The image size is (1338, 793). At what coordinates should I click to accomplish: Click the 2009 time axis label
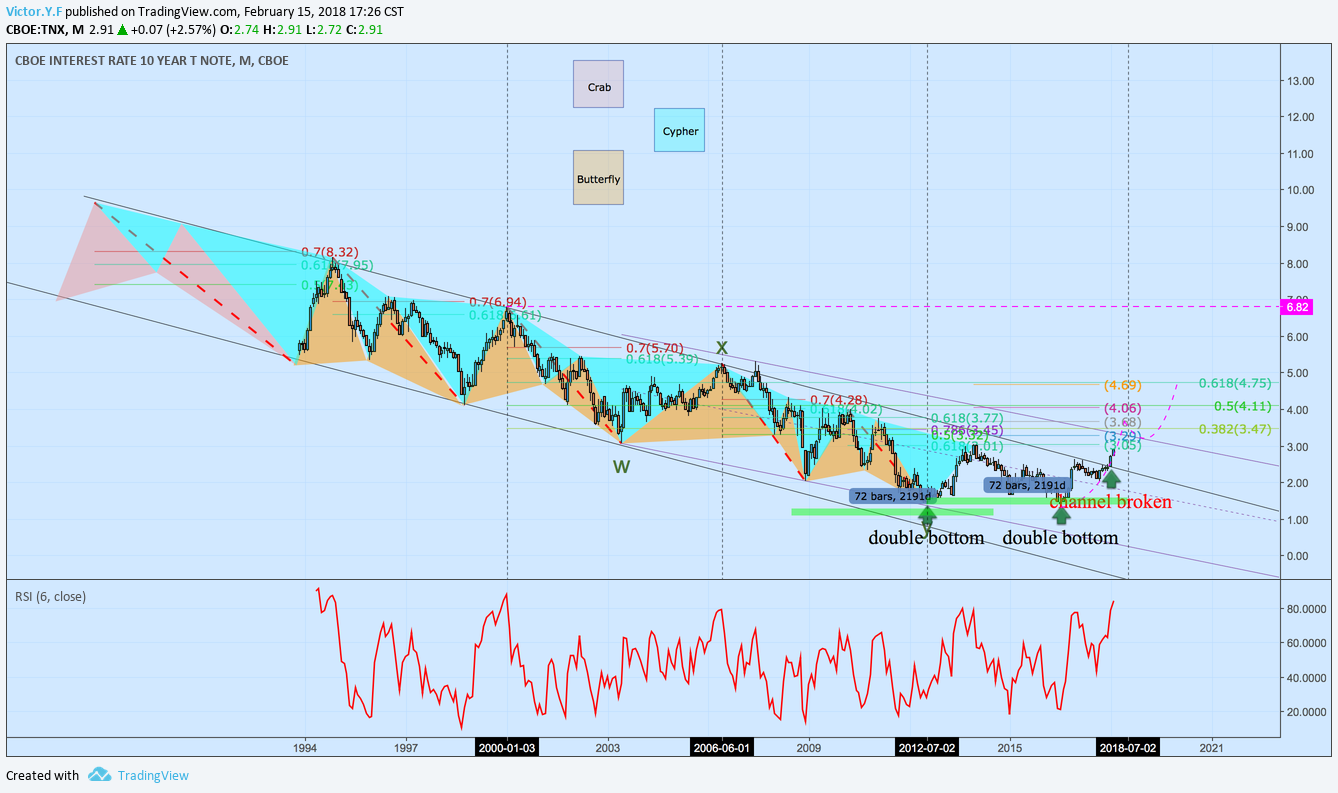point(808,747)
